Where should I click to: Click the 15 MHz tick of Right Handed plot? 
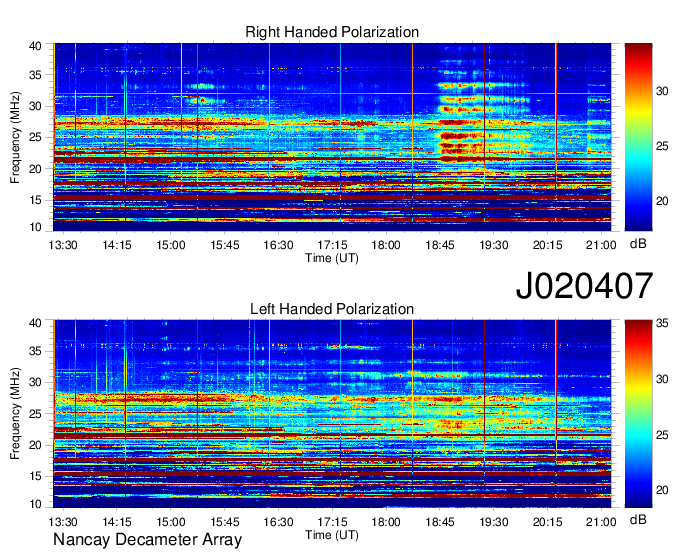click(x=35, y=200)
